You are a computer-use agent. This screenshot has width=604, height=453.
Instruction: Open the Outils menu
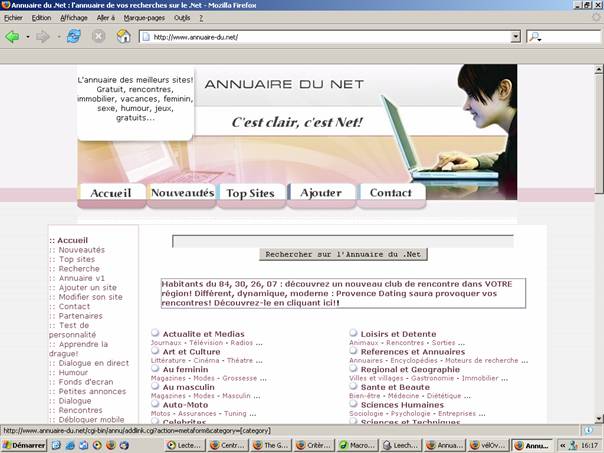click(182, 18)
